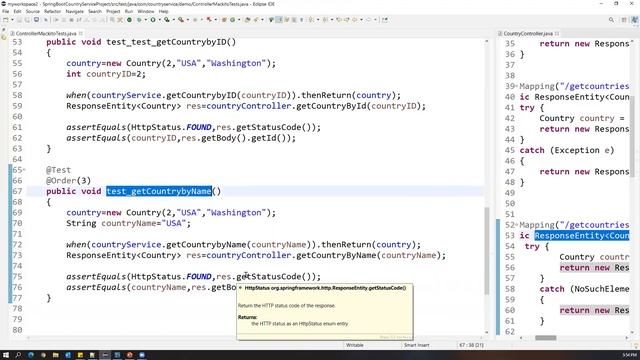Collapse the fold marker at line 52 in CountryController
640x360 pixels.
(x=516, y=225)
